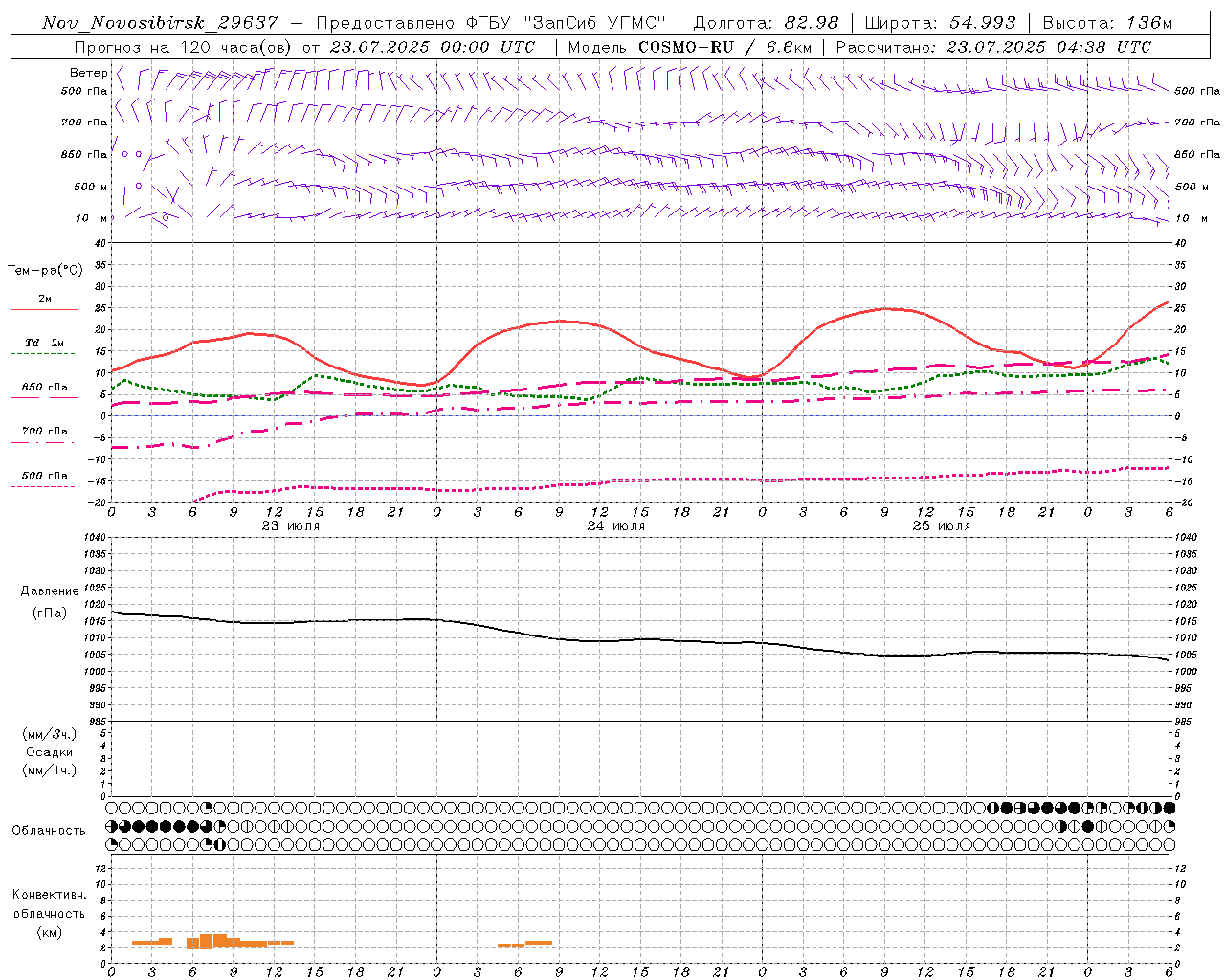Screen dimensions: 1225x980
Task: Click the left pressure axis value 1040
Action: [94, 537]
